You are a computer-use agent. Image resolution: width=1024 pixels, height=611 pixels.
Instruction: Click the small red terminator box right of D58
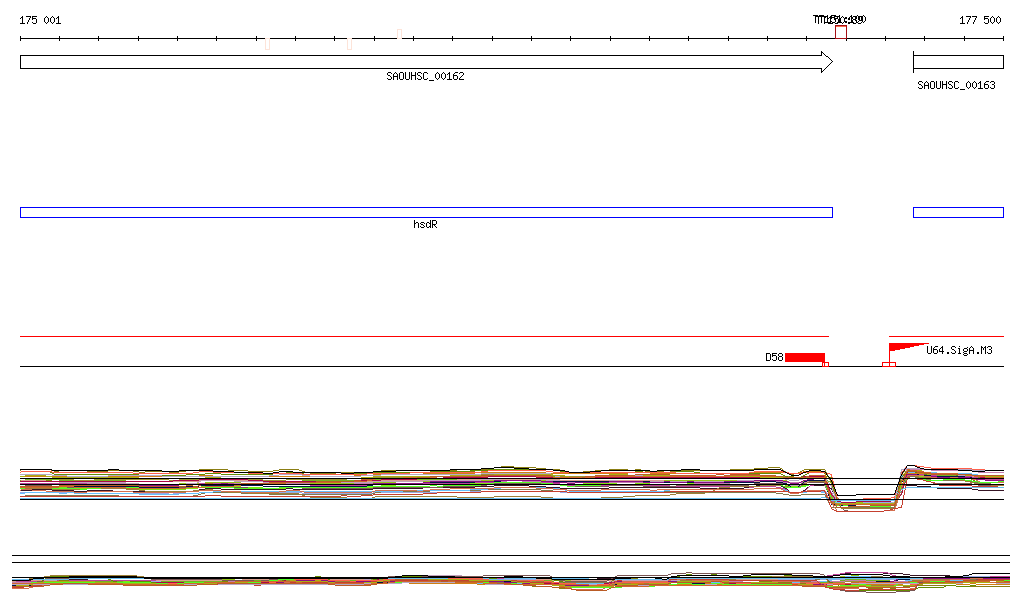tap(825, 364)
